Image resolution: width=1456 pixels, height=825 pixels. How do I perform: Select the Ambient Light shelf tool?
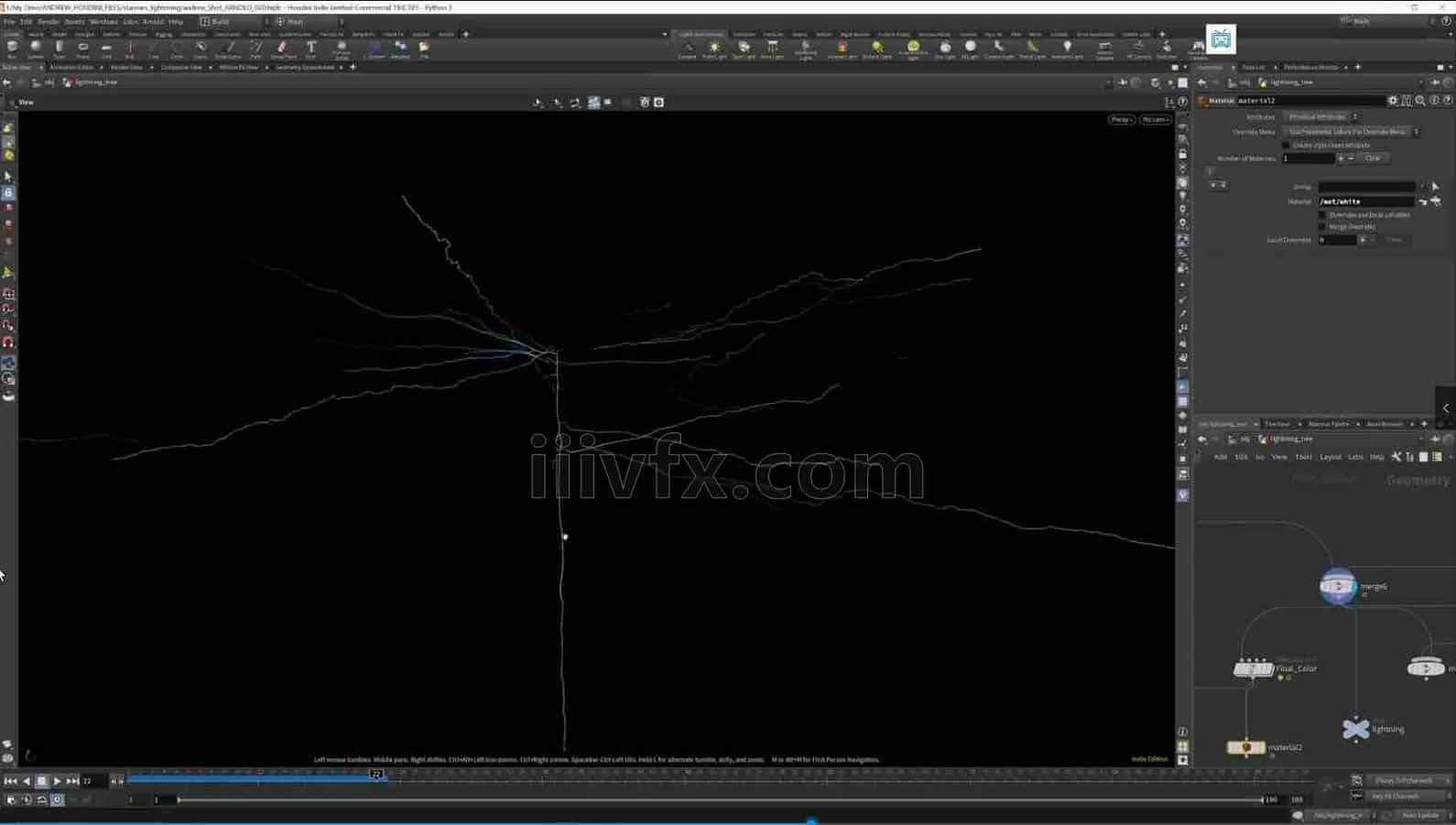click(x=1067, y=49)
